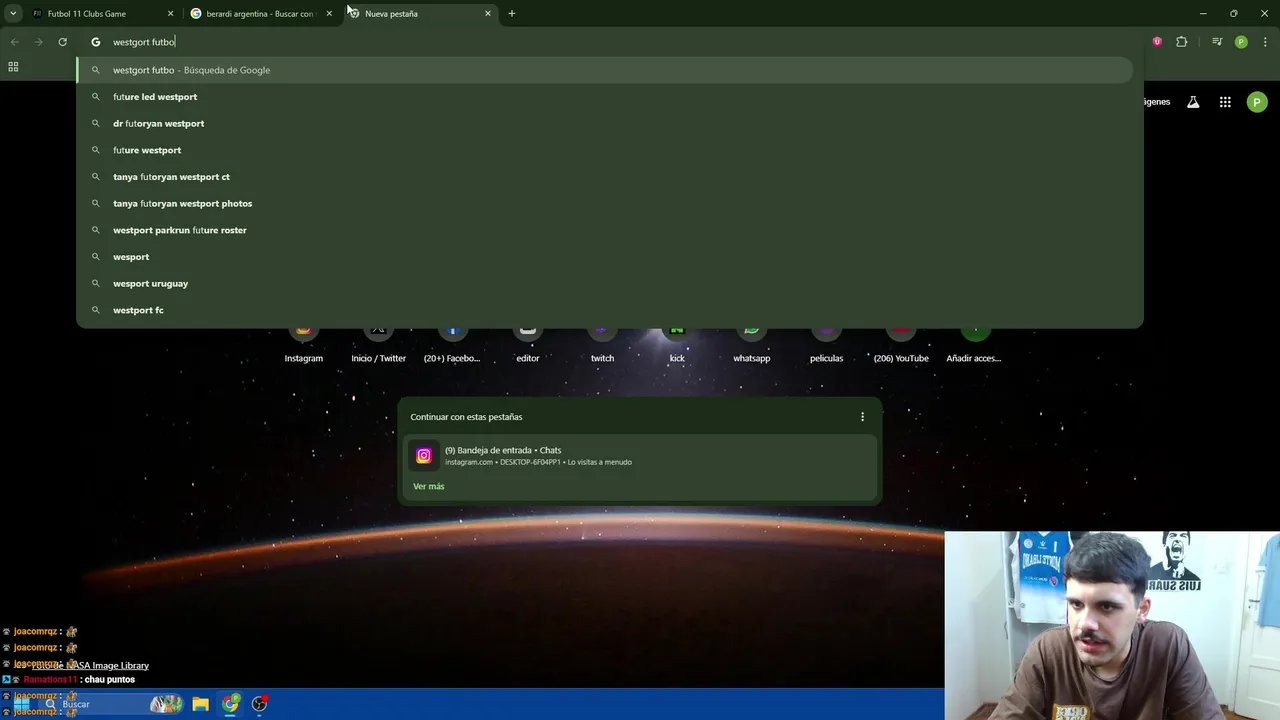Open the Bandeja de entrada Chats Instagram entry
This screenshot has width=1280, height=720.
(640, 456)
